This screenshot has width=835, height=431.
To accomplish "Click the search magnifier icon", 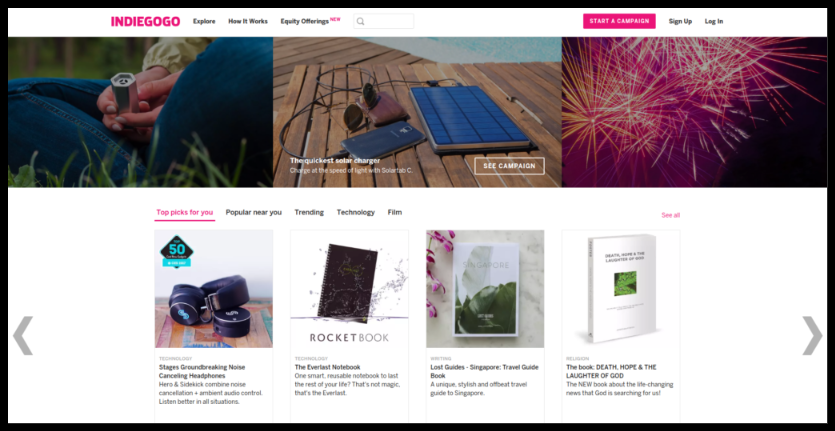I will pos(361,21).
